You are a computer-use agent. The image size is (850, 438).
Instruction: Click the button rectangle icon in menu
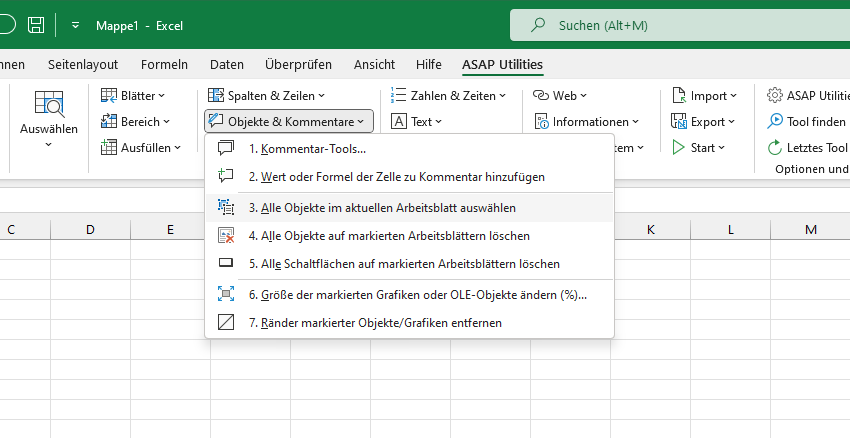coord(226,263)
